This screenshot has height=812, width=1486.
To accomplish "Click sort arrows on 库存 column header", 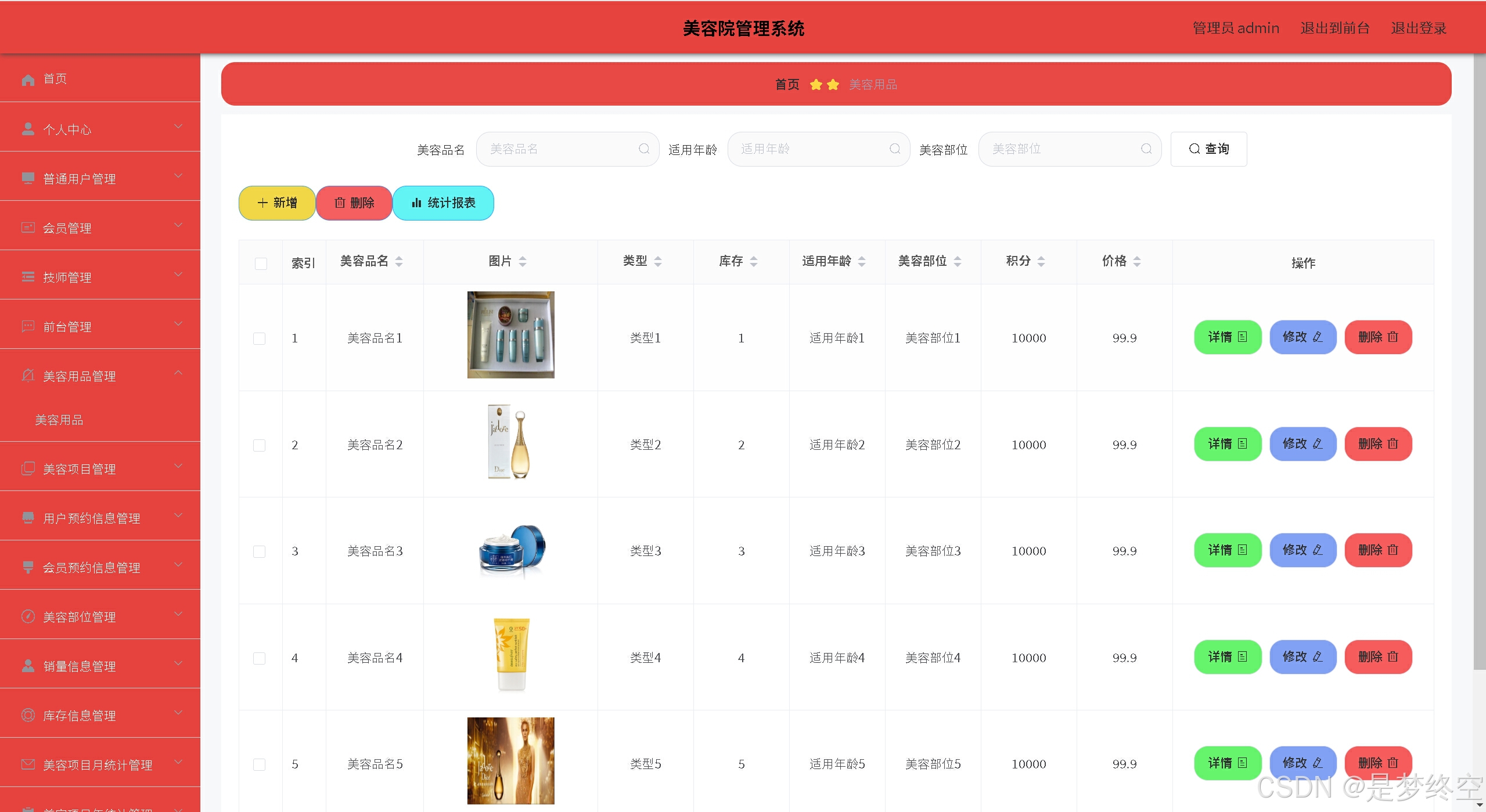I will click(x=753, y=262).
